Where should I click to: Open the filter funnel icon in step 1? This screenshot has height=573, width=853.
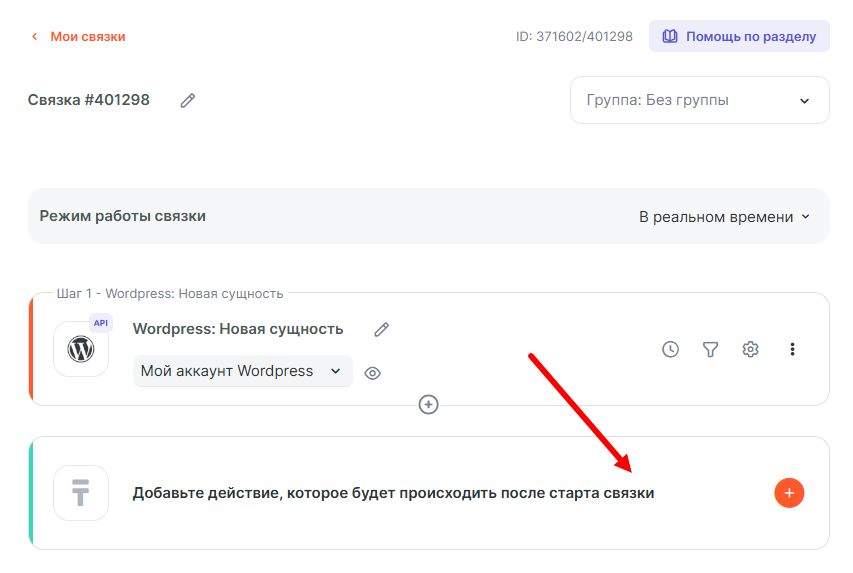click(x=710, y=349)
